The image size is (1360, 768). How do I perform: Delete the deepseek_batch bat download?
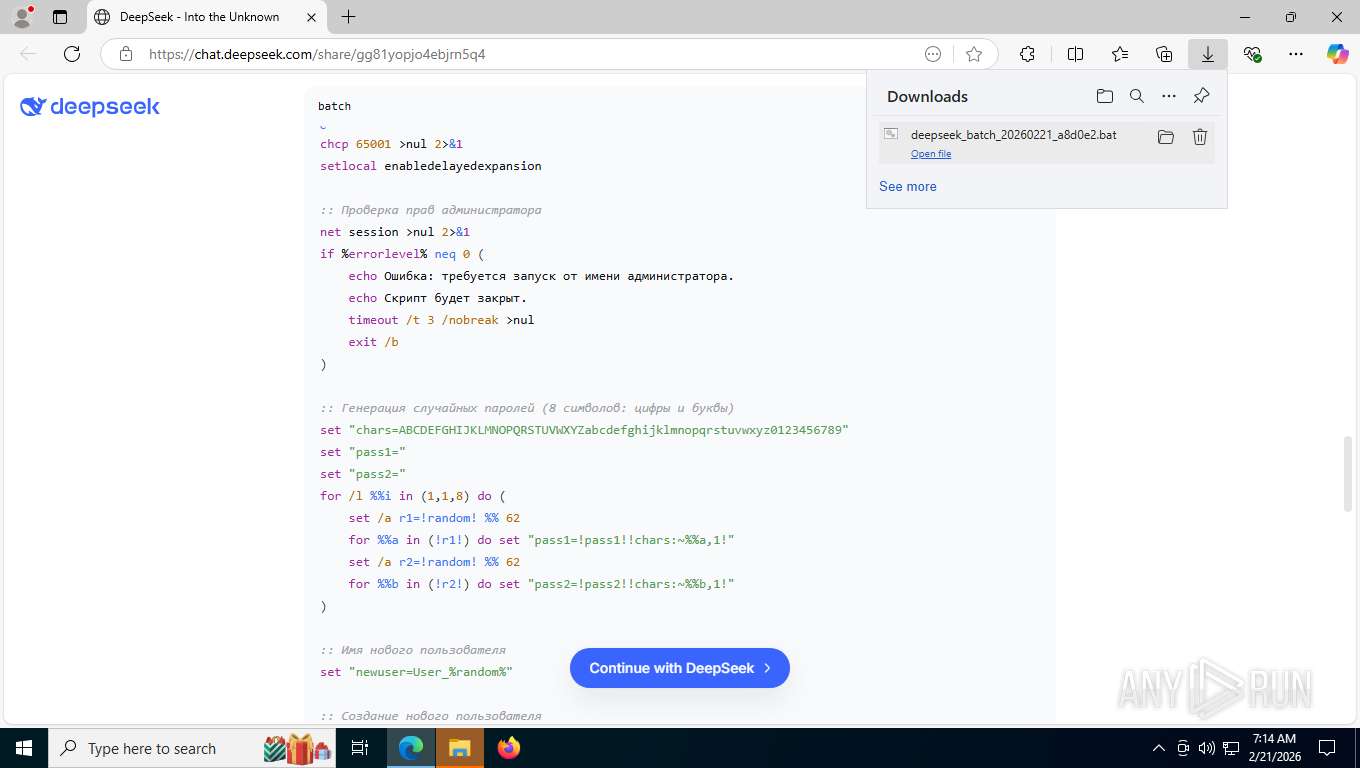[1200, 137]
